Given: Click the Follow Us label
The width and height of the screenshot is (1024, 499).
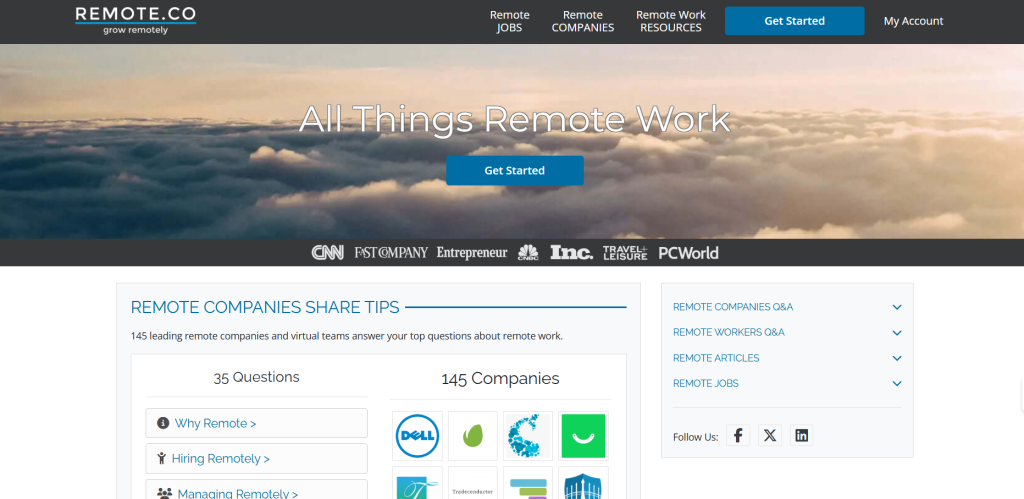Looking at the screenshot, I should [696, 437].
